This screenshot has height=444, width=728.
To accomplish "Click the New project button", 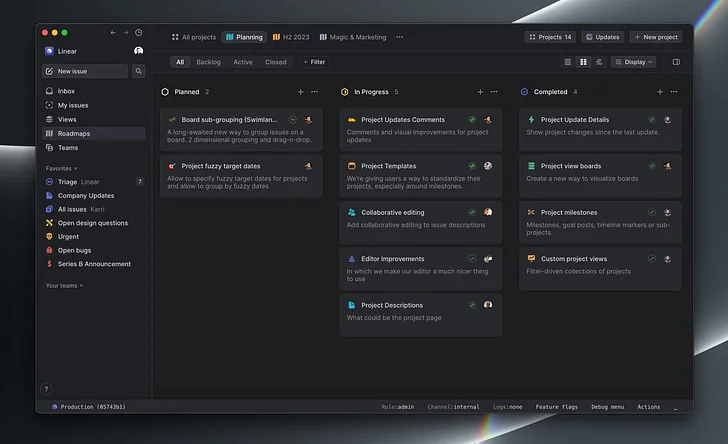I will pos(656,37).
